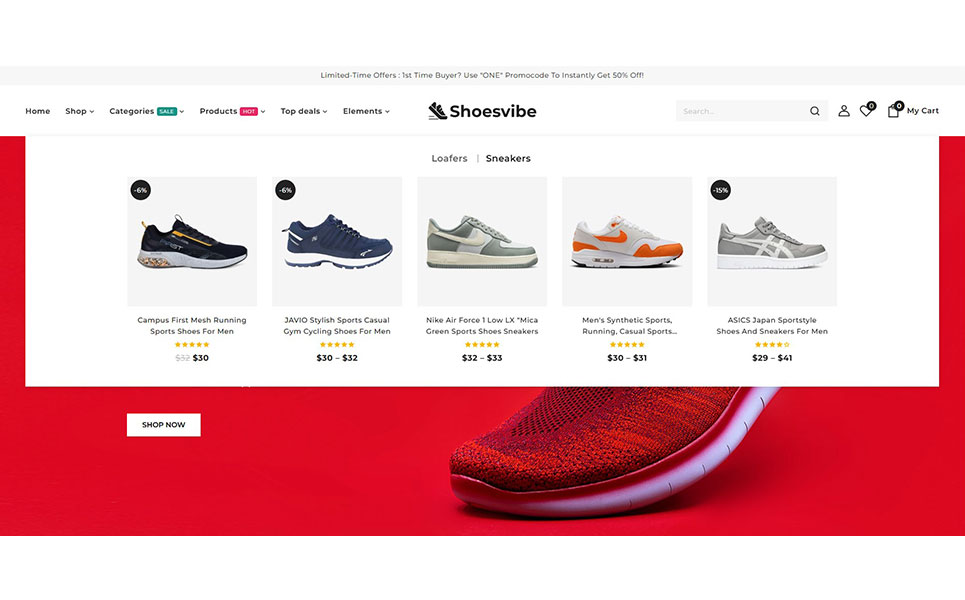Open the orange Nike sneaker thumbnail
This screenshot has height=600, width=965.
[627, 241]
